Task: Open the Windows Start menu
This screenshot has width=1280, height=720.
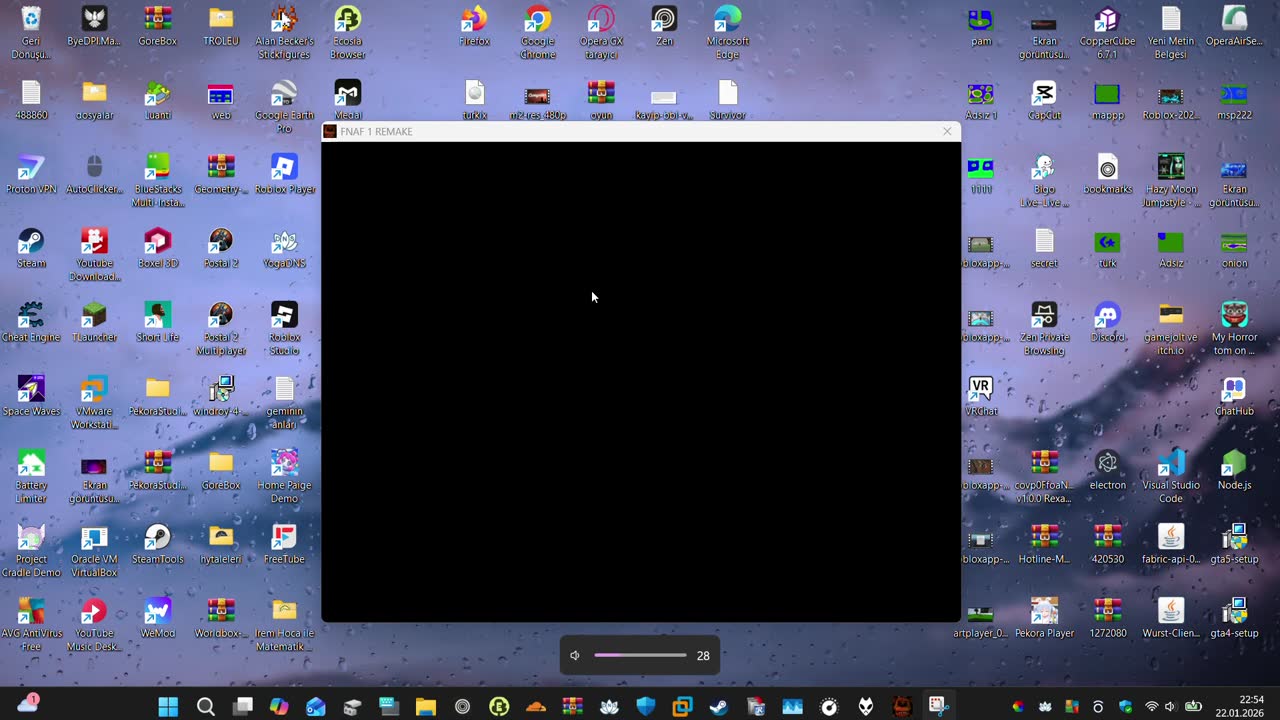Action: [x=168, y=707]
